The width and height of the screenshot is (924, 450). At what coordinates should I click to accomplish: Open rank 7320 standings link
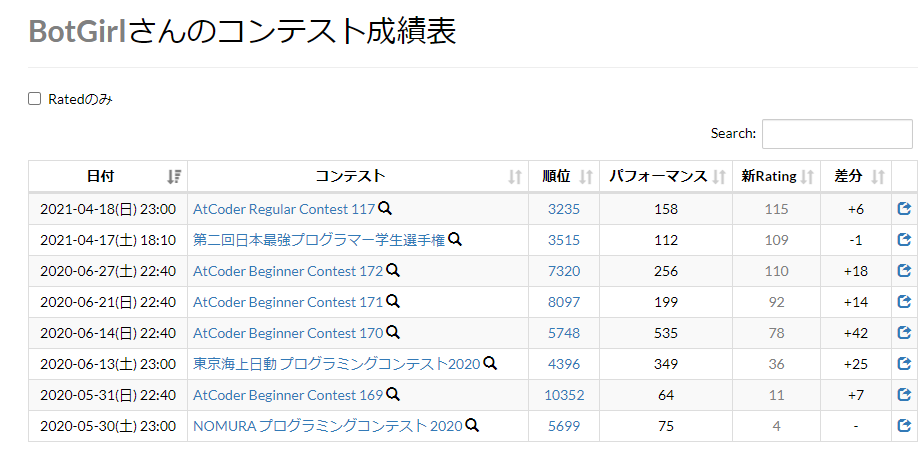click(x=564, y=271)
